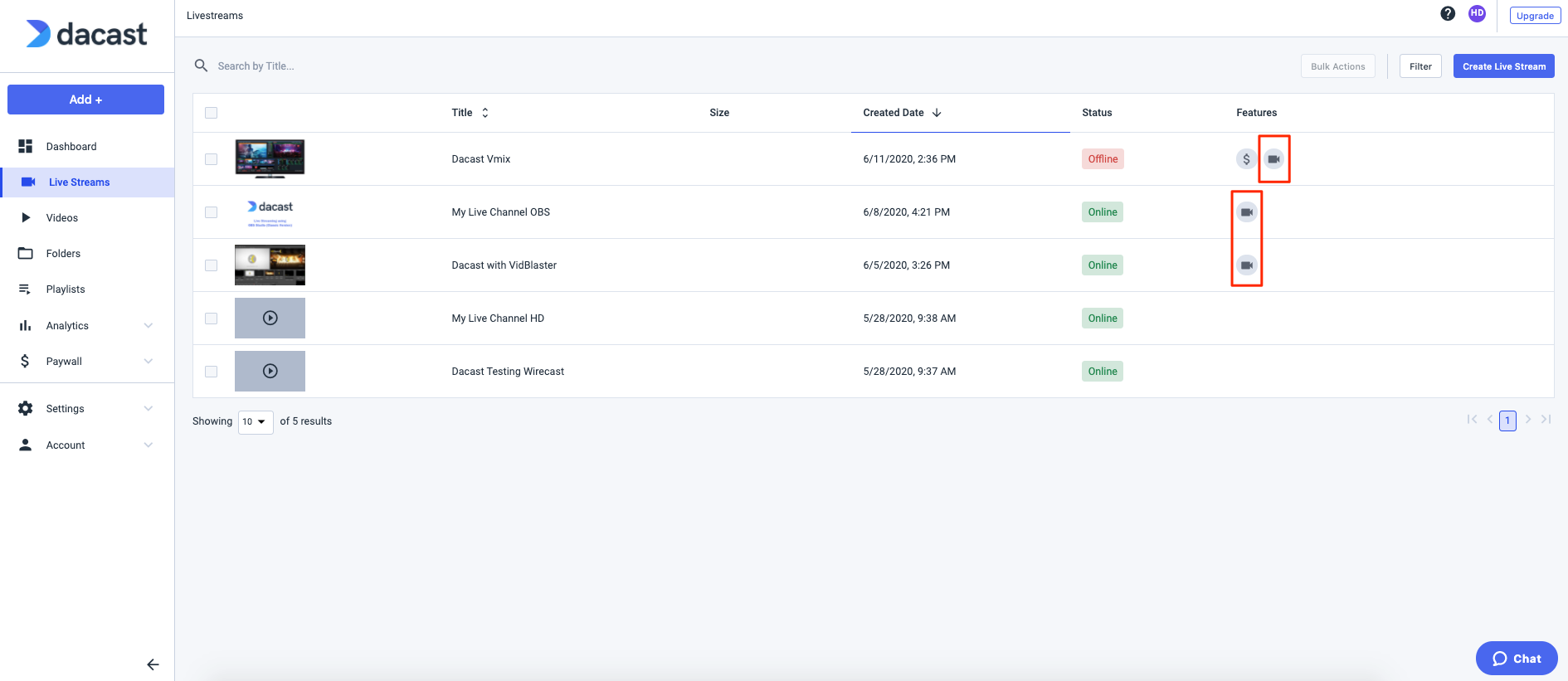Click the Live Streams camera icon in sidebar

28,182
